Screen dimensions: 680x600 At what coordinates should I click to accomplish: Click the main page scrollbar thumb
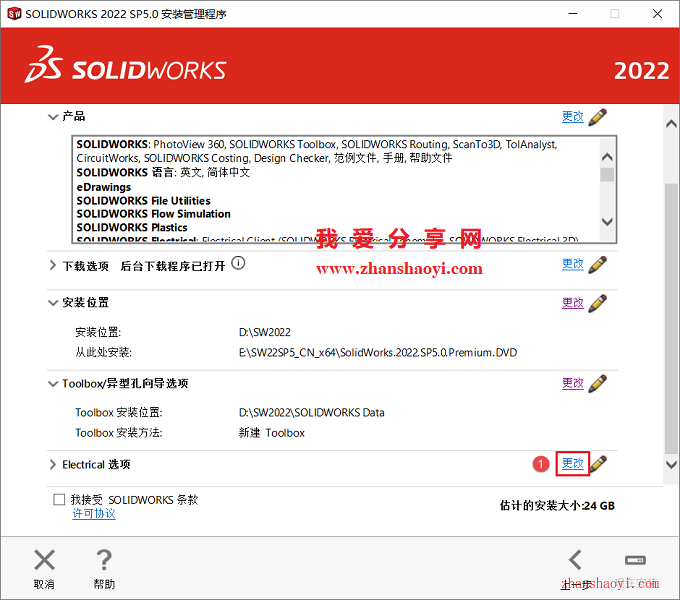click(x=671, y=319)
